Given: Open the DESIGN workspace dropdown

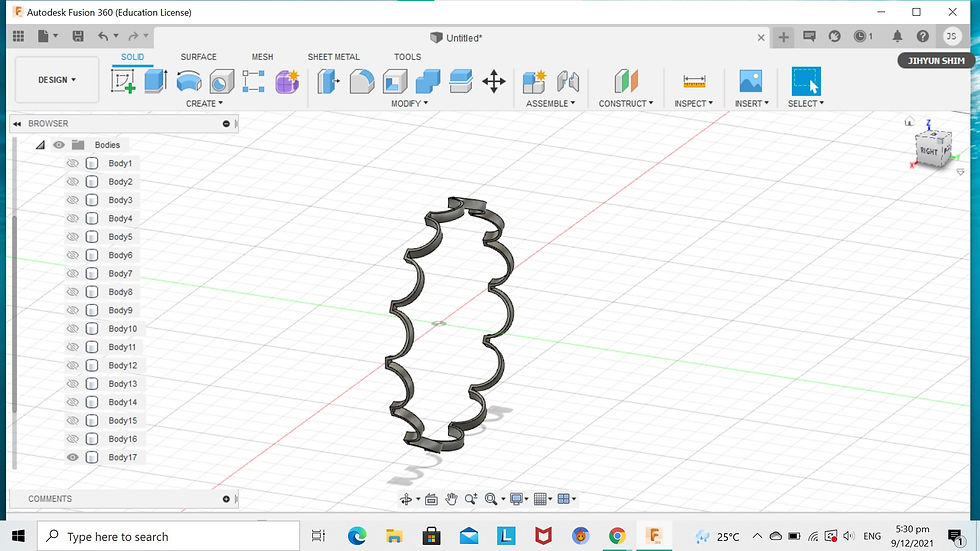Looking at the screenshot, I should point(57,80).
